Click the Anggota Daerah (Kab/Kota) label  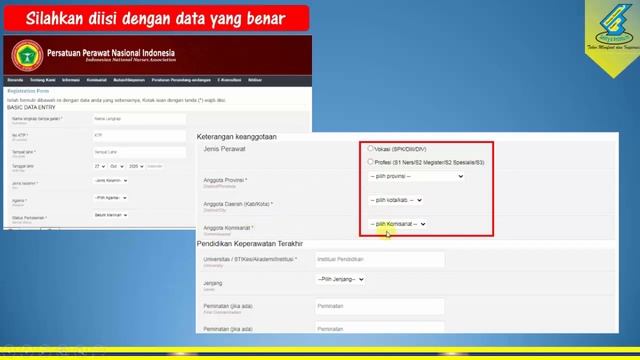tap(238, 204)
